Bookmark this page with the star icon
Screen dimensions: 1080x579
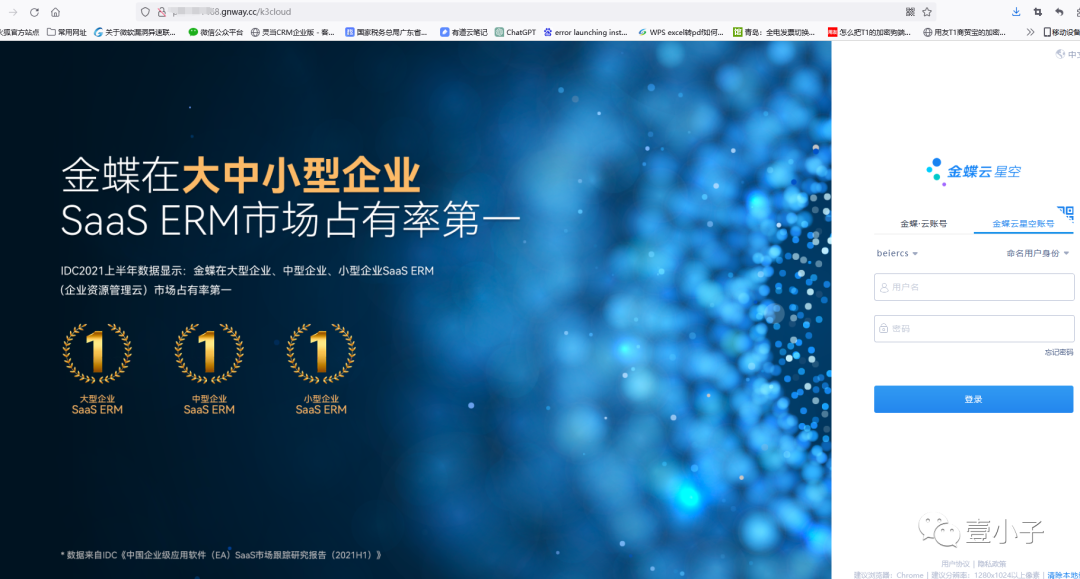point(927,12)
